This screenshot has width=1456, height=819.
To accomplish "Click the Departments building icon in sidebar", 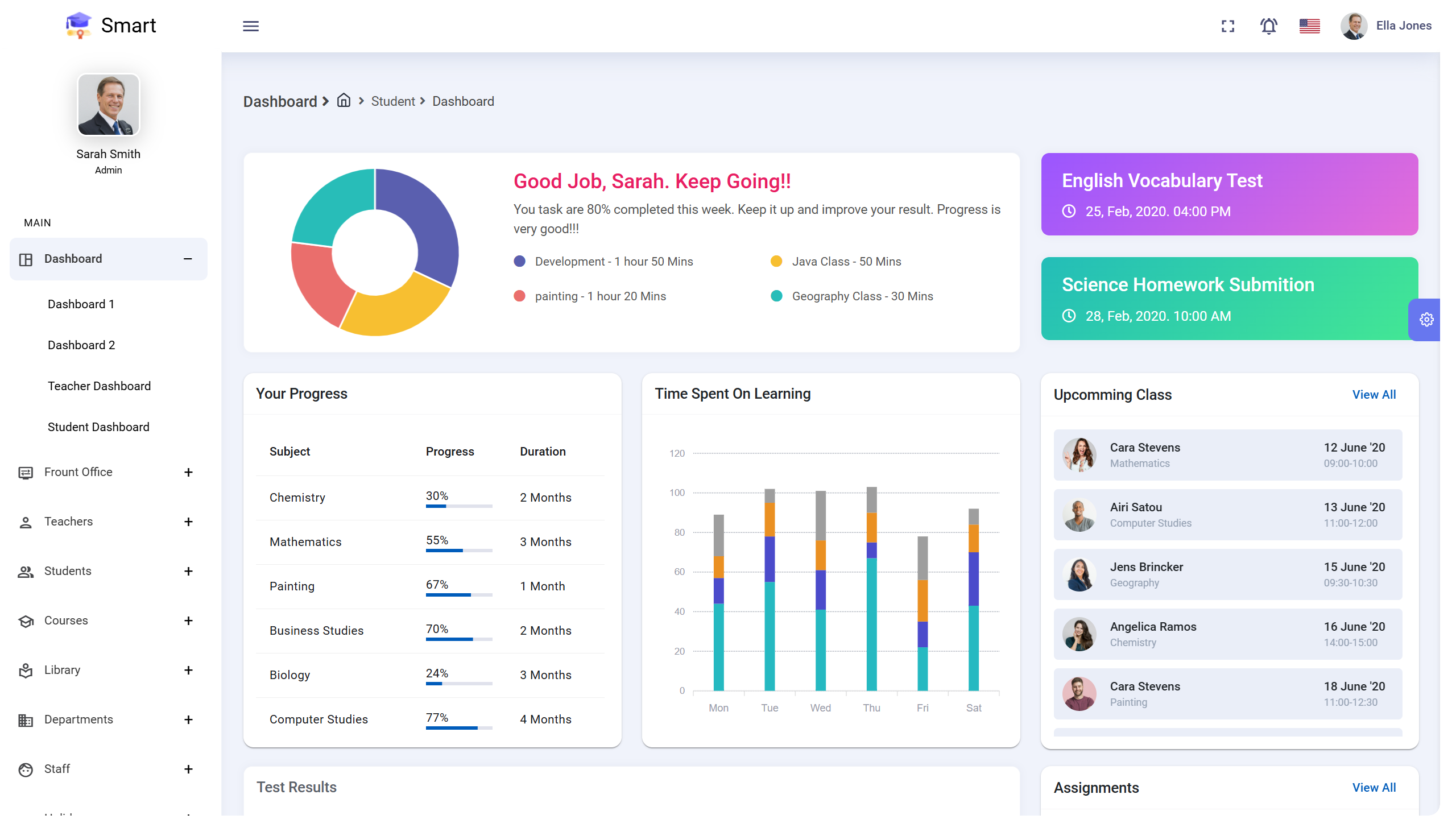I will (x=26, y=719).
